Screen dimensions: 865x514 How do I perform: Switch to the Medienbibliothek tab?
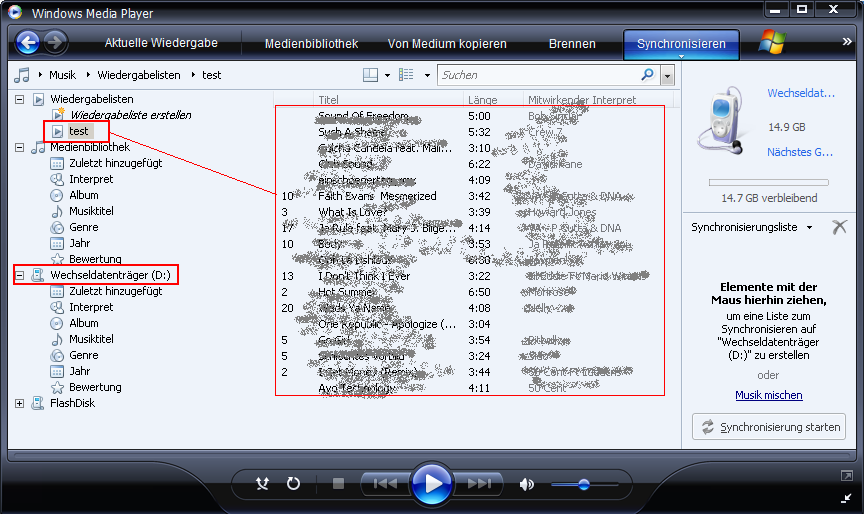tap(311, 44)
